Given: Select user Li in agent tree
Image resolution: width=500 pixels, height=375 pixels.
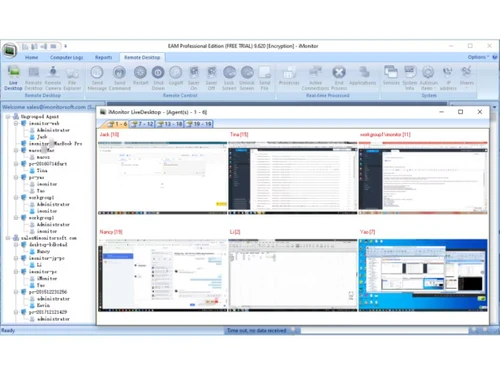Looking at the screenshot, I should [39, 265].
